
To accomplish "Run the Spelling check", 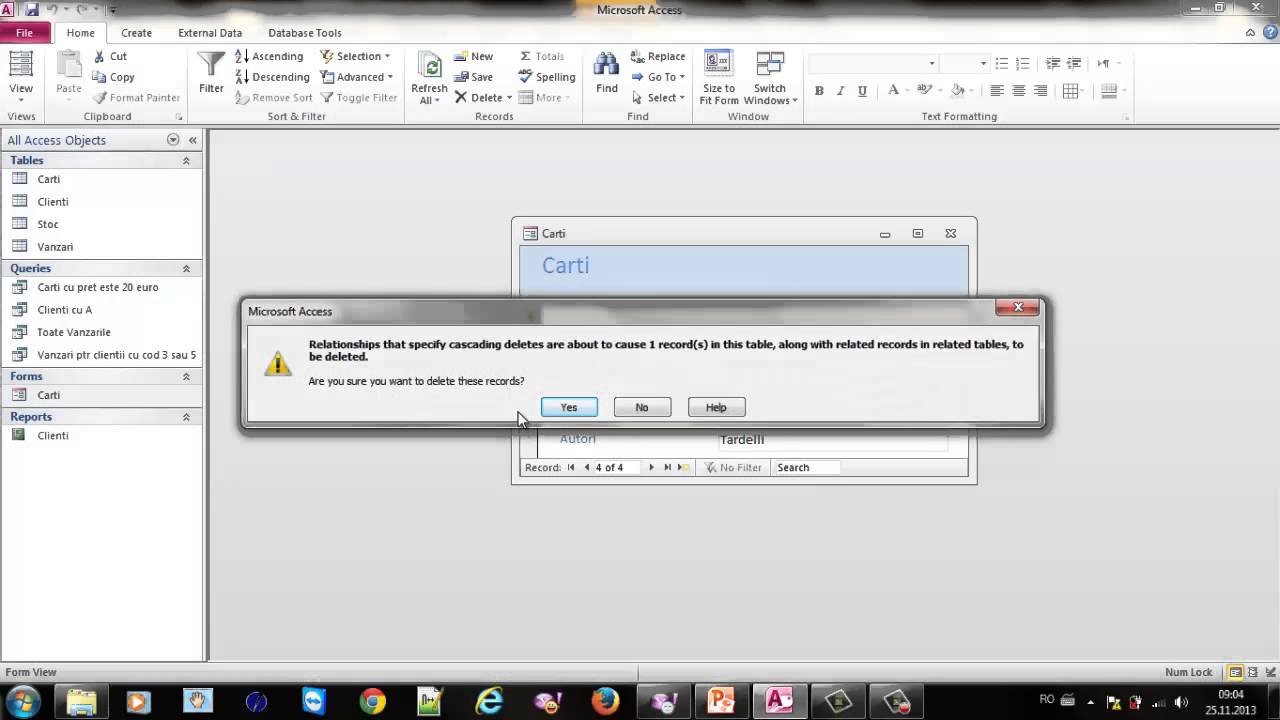I will click(547, 77).
